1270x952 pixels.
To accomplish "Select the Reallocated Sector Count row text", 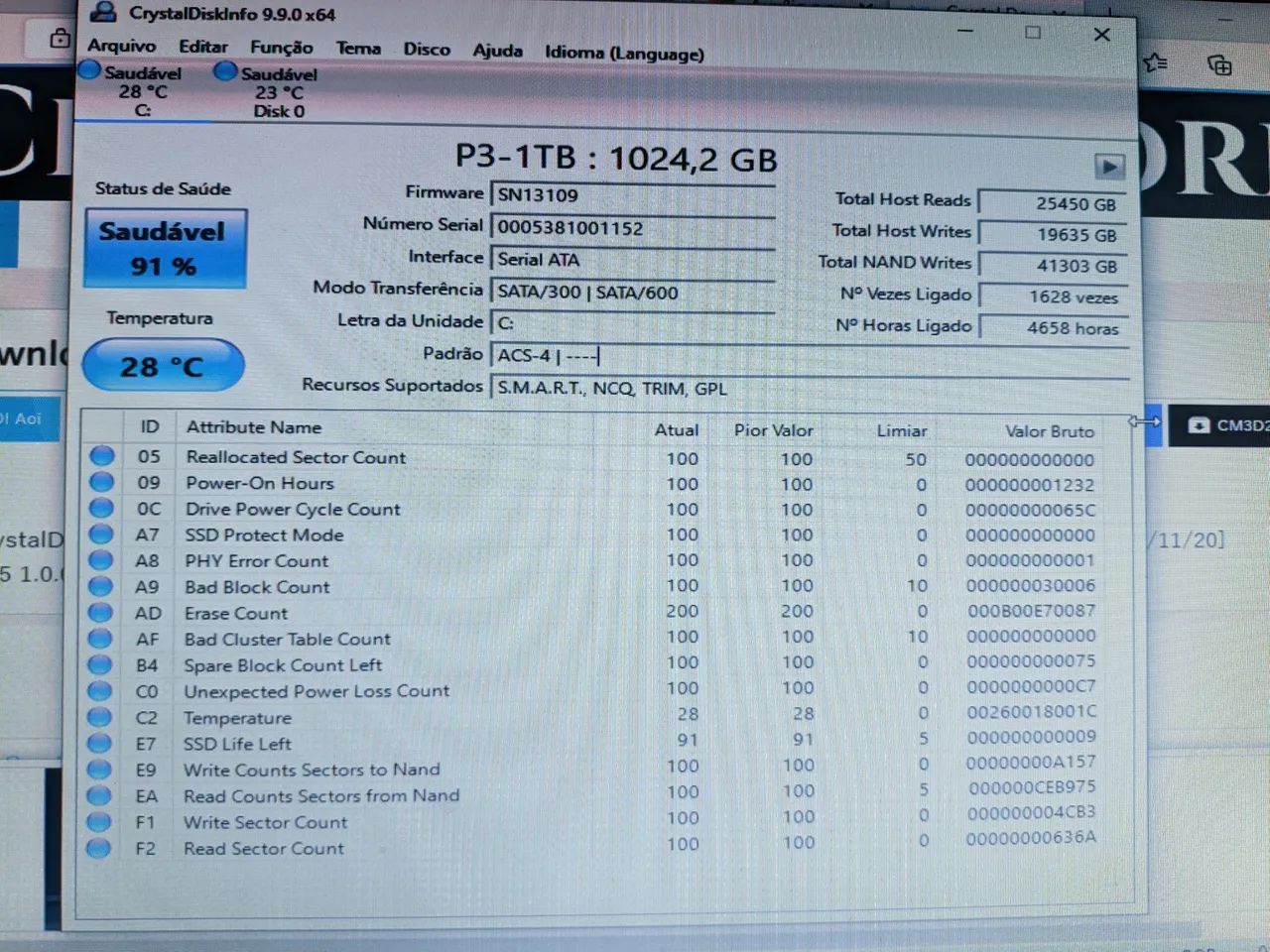I will pos(296,457).
